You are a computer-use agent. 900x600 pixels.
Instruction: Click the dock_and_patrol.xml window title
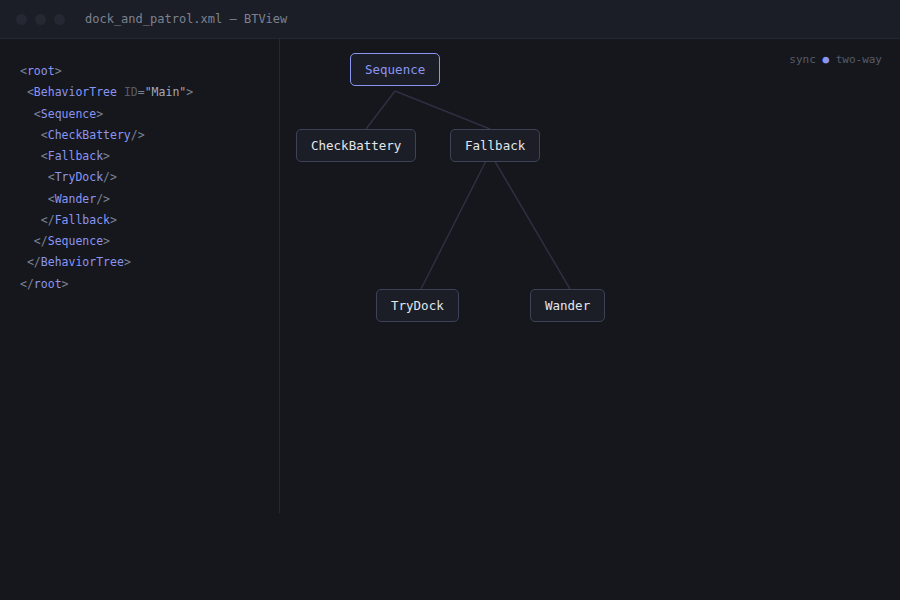186,19
